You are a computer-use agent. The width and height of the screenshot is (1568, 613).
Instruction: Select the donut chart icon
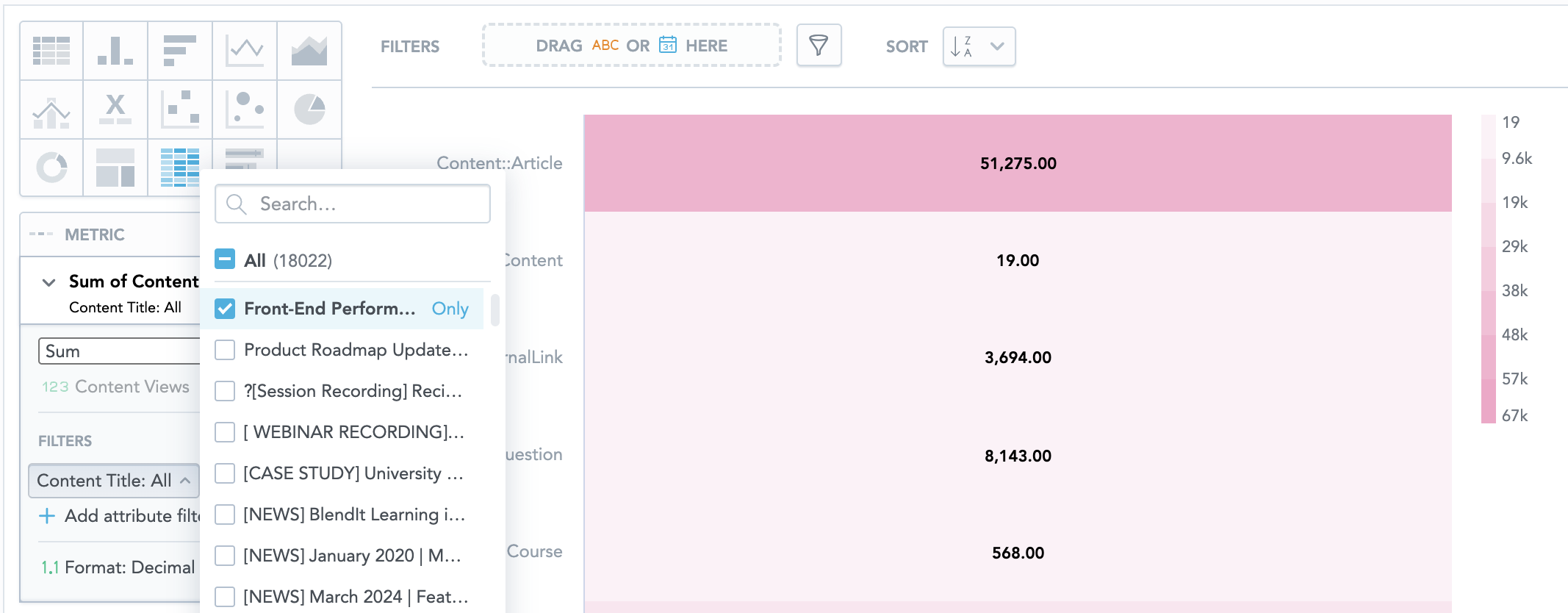tap(51, 168)
